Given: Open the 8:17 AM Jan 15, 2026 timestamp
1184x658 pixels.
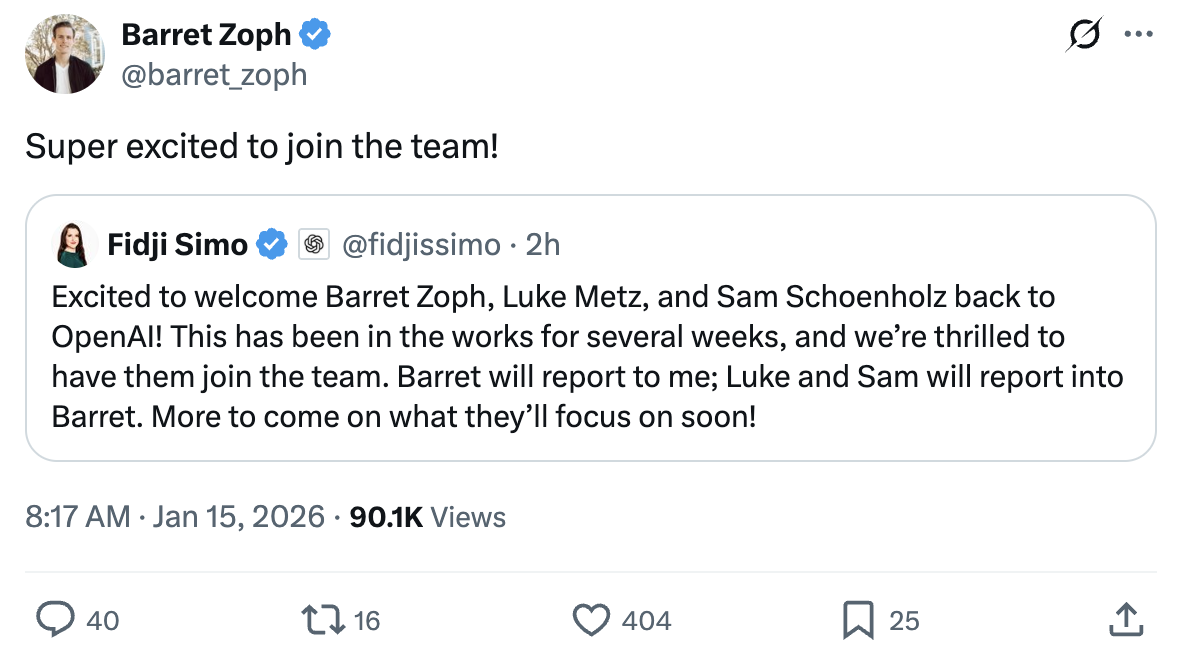Looking at the screenshot, I should click(175, 516).
